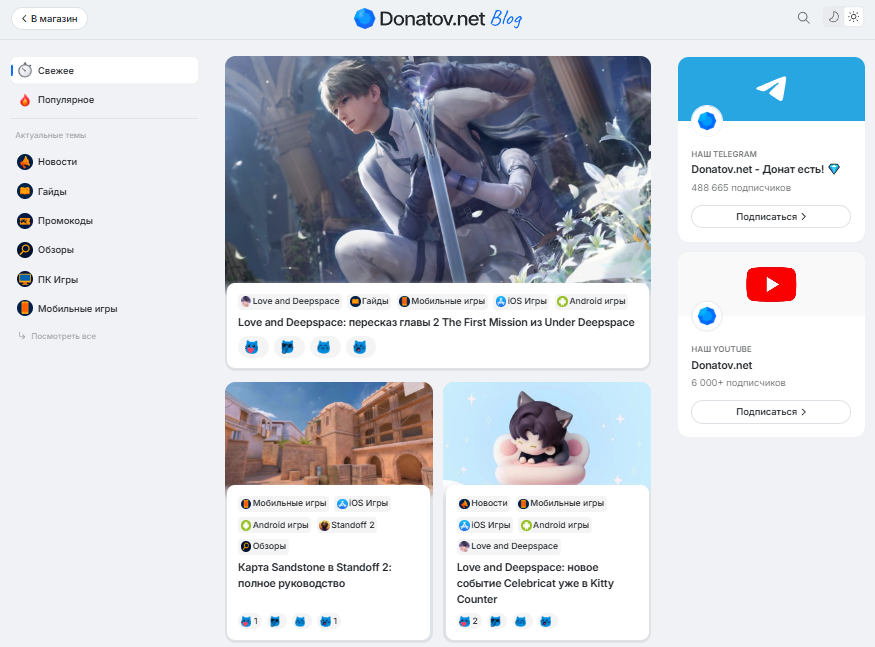Open the 'Промокоды' topic

tap(65, 221)
